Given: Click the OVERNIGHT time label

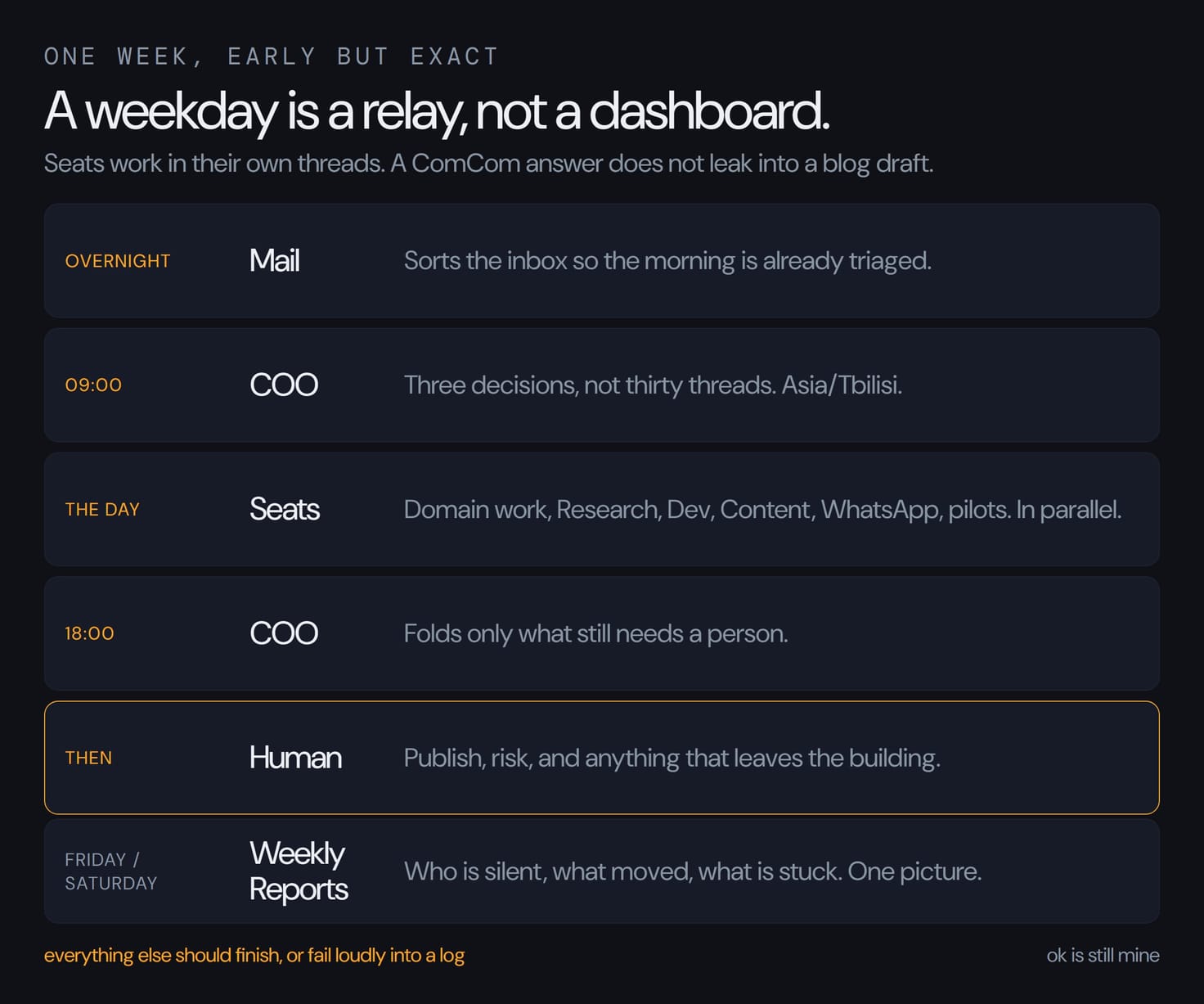Looking at the screenshot, I should click(118, 261).
